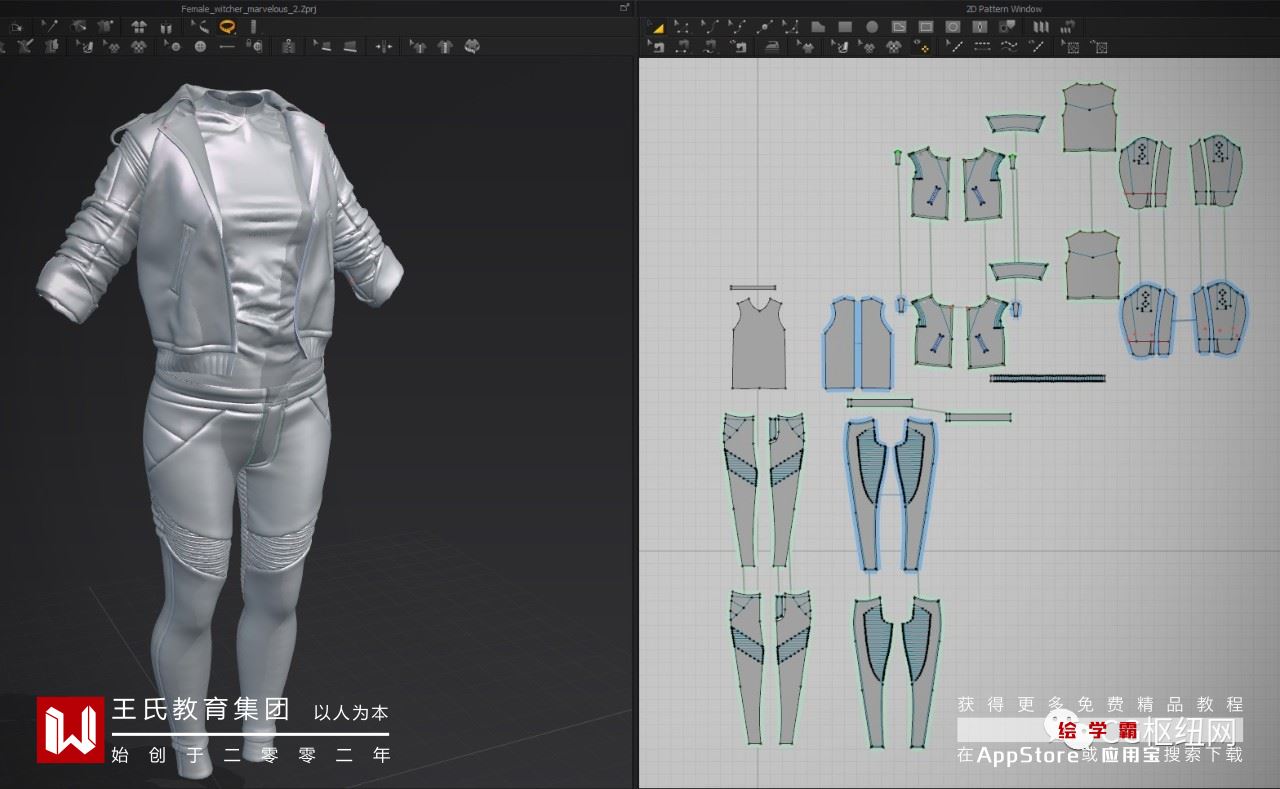The image size is (1280, 789).
Task: Activate the Steam iron tool
Action: (771, 46)
